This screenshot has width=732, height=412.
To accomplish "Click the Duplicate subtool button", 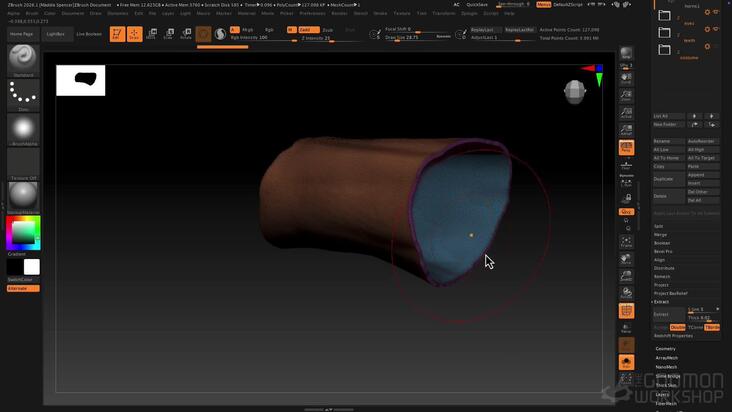I will point(668,179).
